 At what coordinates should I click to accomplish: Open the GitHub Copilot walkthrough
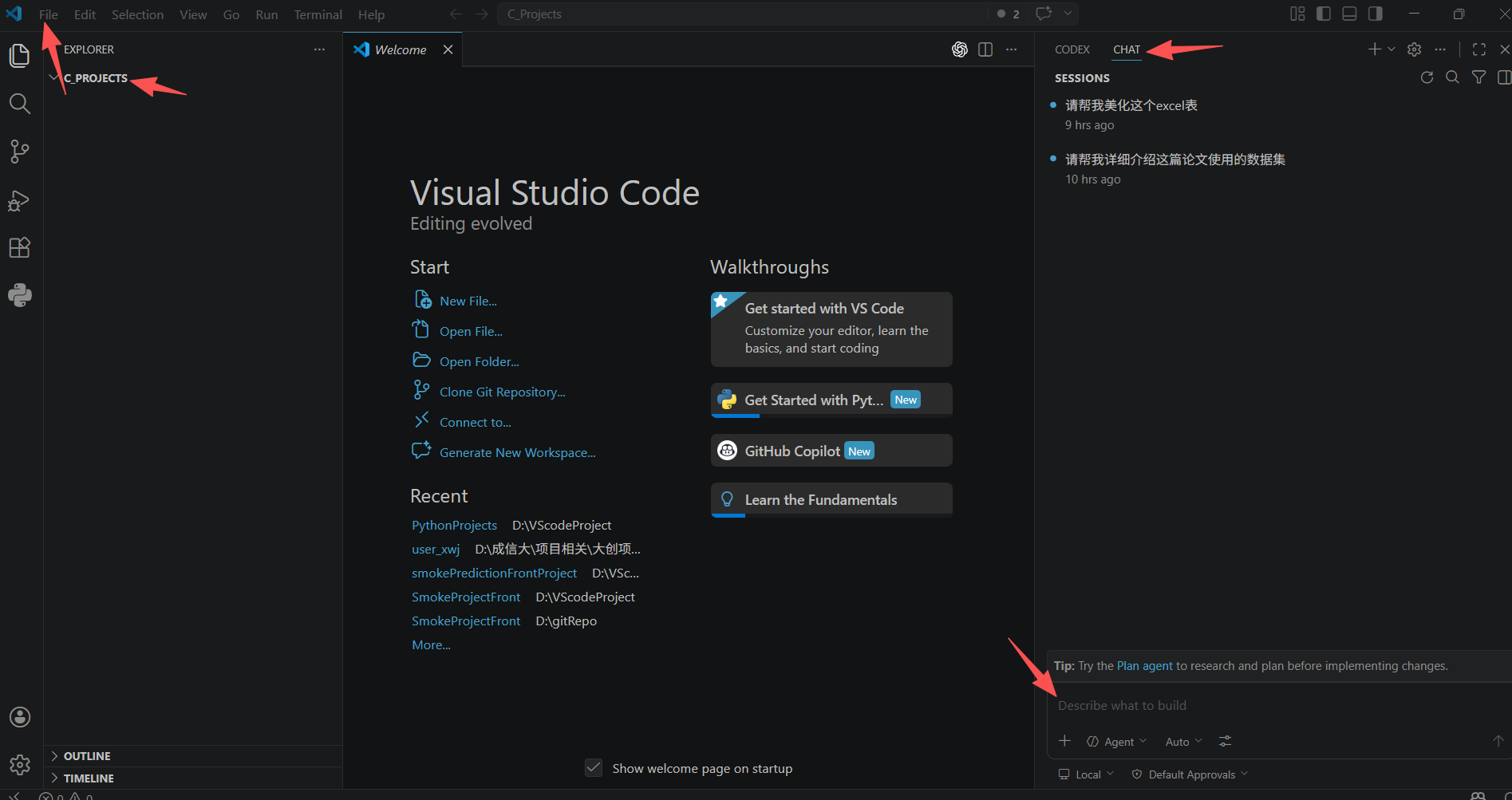tap(831, 451)
